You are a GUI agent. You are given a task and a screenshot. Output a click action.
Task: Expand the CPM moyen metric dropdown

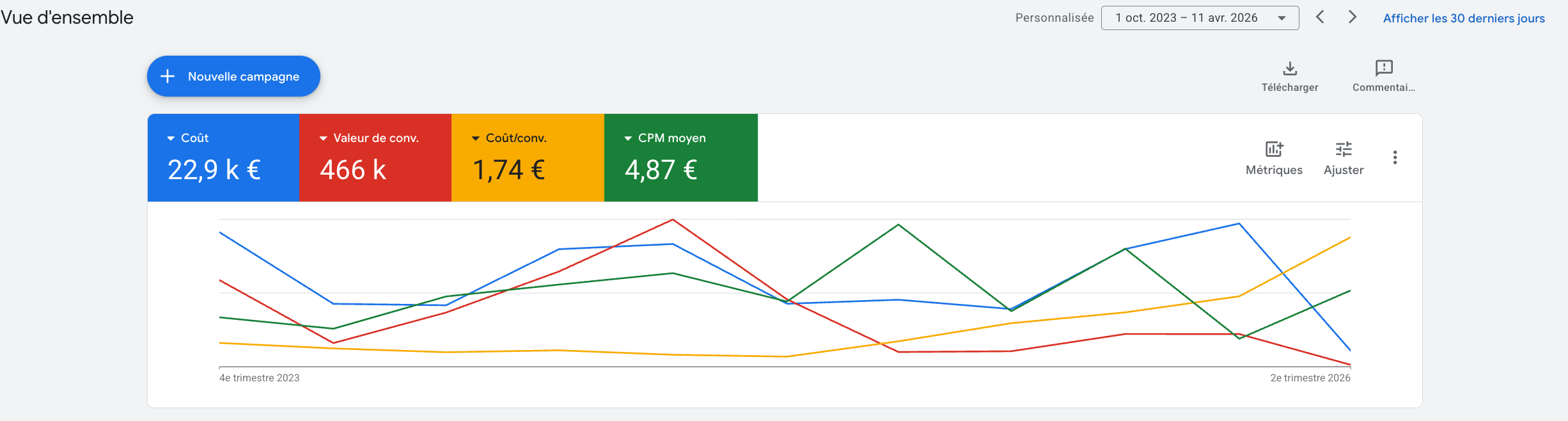(x=628, y=138)
